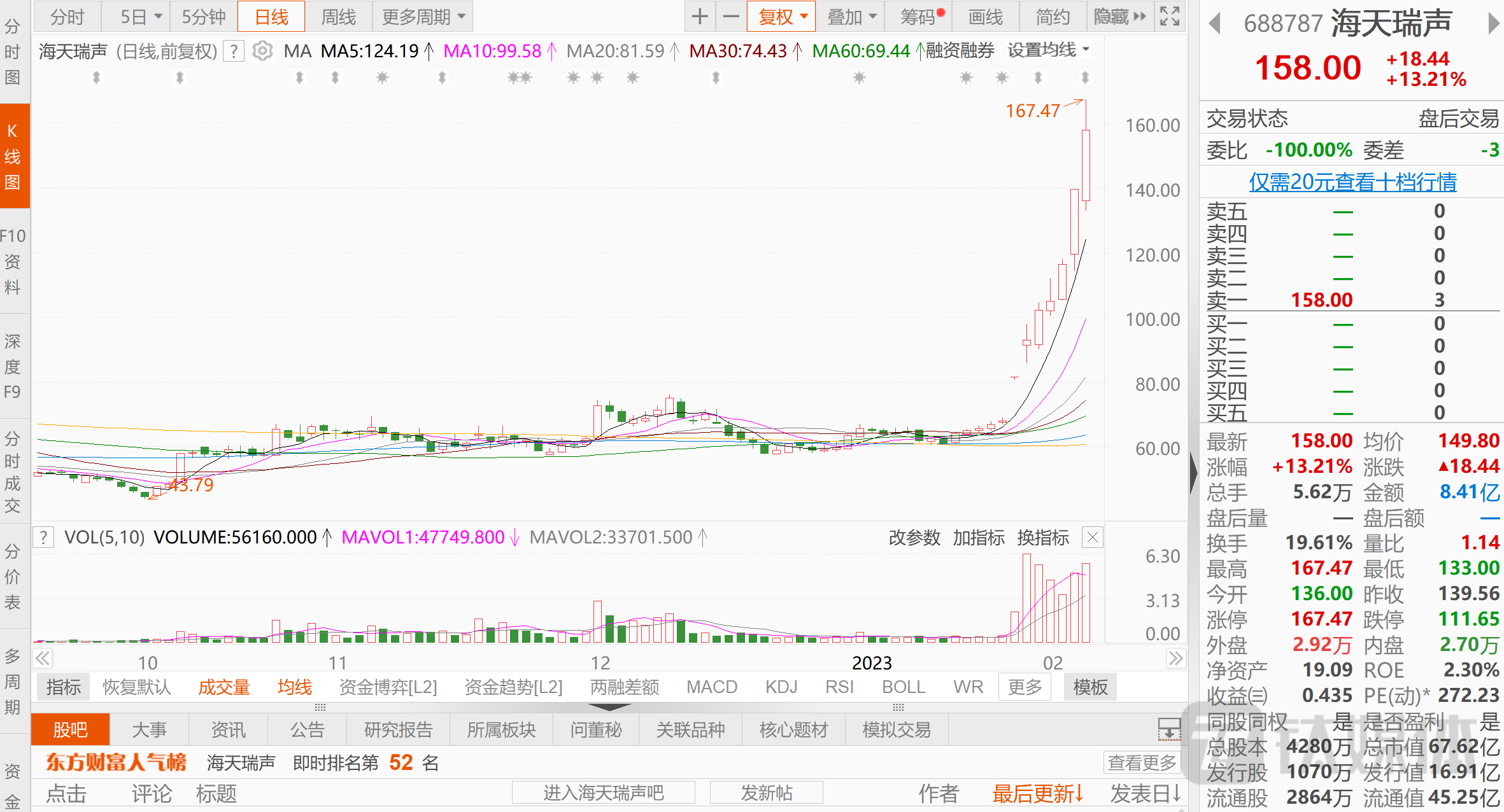1504x812 pixels.
Task: Click the zoom out minus icon
Action: coord(731,17)
